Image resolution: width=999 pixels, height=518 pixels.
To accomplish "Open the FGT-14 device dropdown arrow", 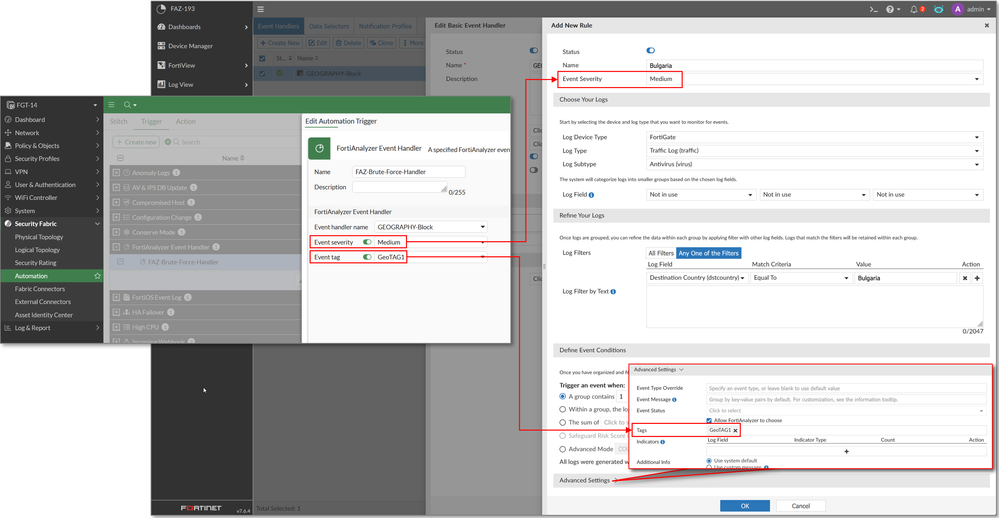I will [x=96, y=105].
